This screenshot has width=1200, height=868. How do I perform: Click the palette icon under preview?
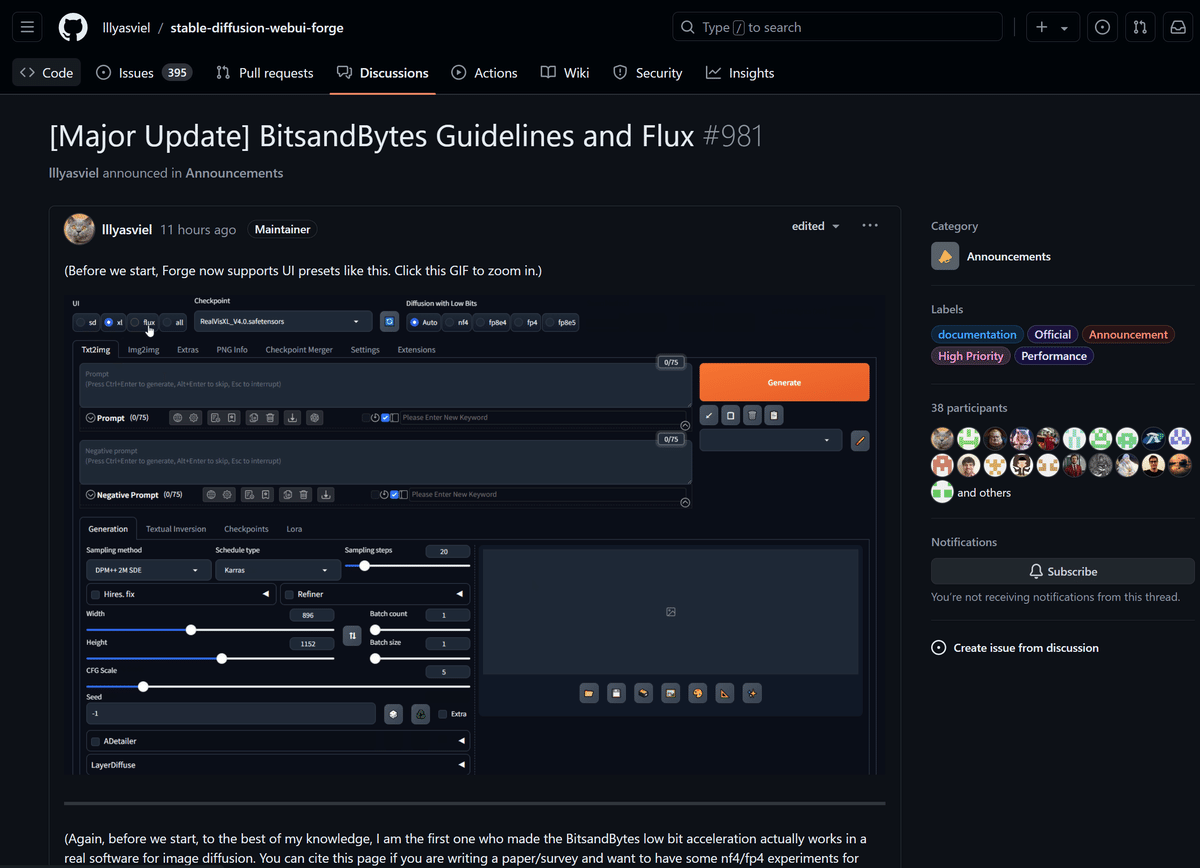(698, 692)
